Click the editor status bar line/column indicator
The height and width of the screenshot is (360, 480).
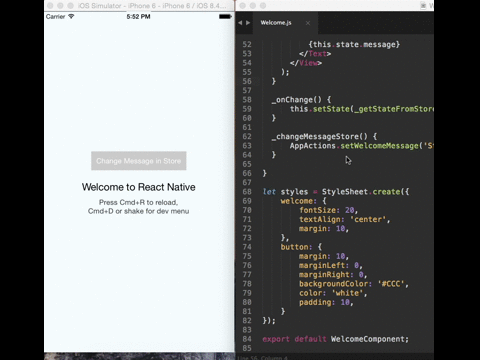(x=263, y=358)
